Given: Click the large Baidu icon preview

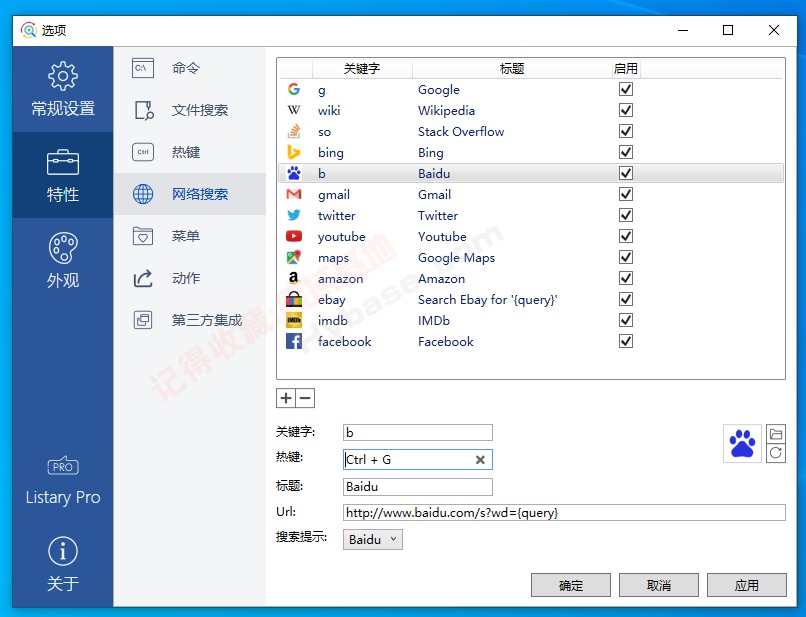Looking at the screenshot, I should tap(742, 443).
